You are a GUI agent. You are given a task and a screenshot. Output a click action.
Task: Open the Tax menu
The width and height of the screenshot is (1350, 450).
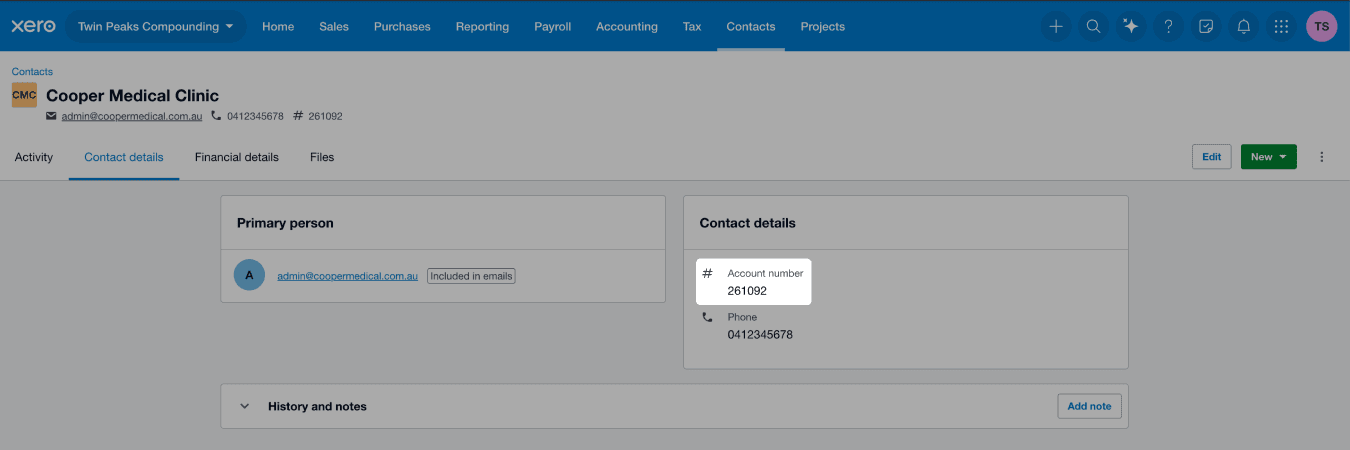coord(692,27)
